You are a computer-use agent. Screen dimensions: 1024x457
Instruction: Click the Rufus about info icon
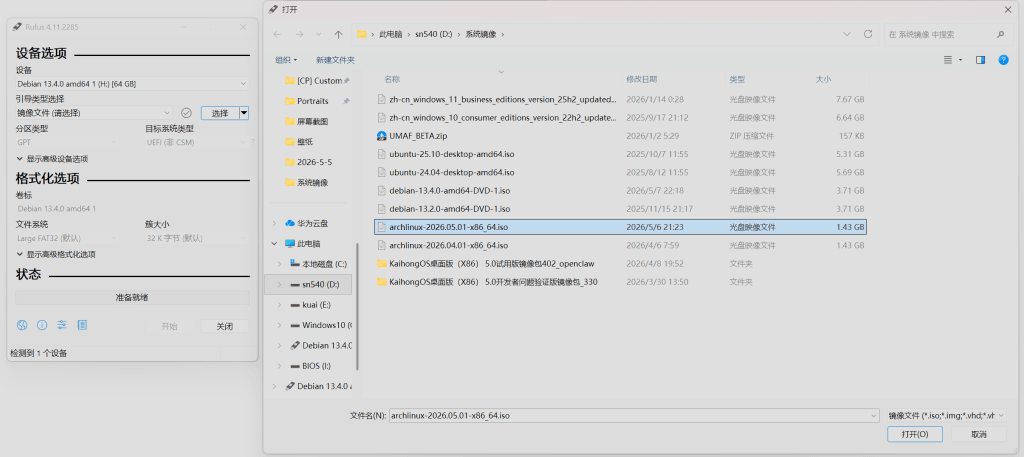[42, 325]
